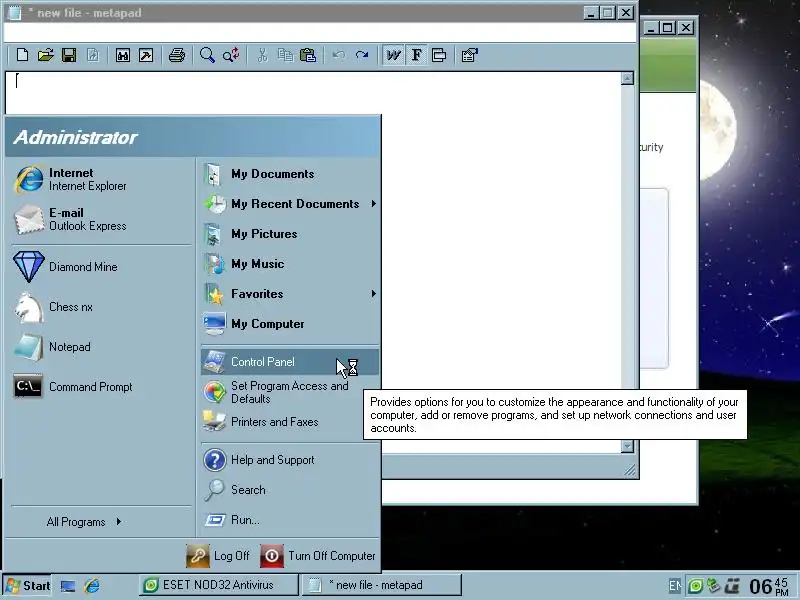Switch to ESET NOD32 Antivirus taskbar button
800x600 pixels.
[218, 585]
